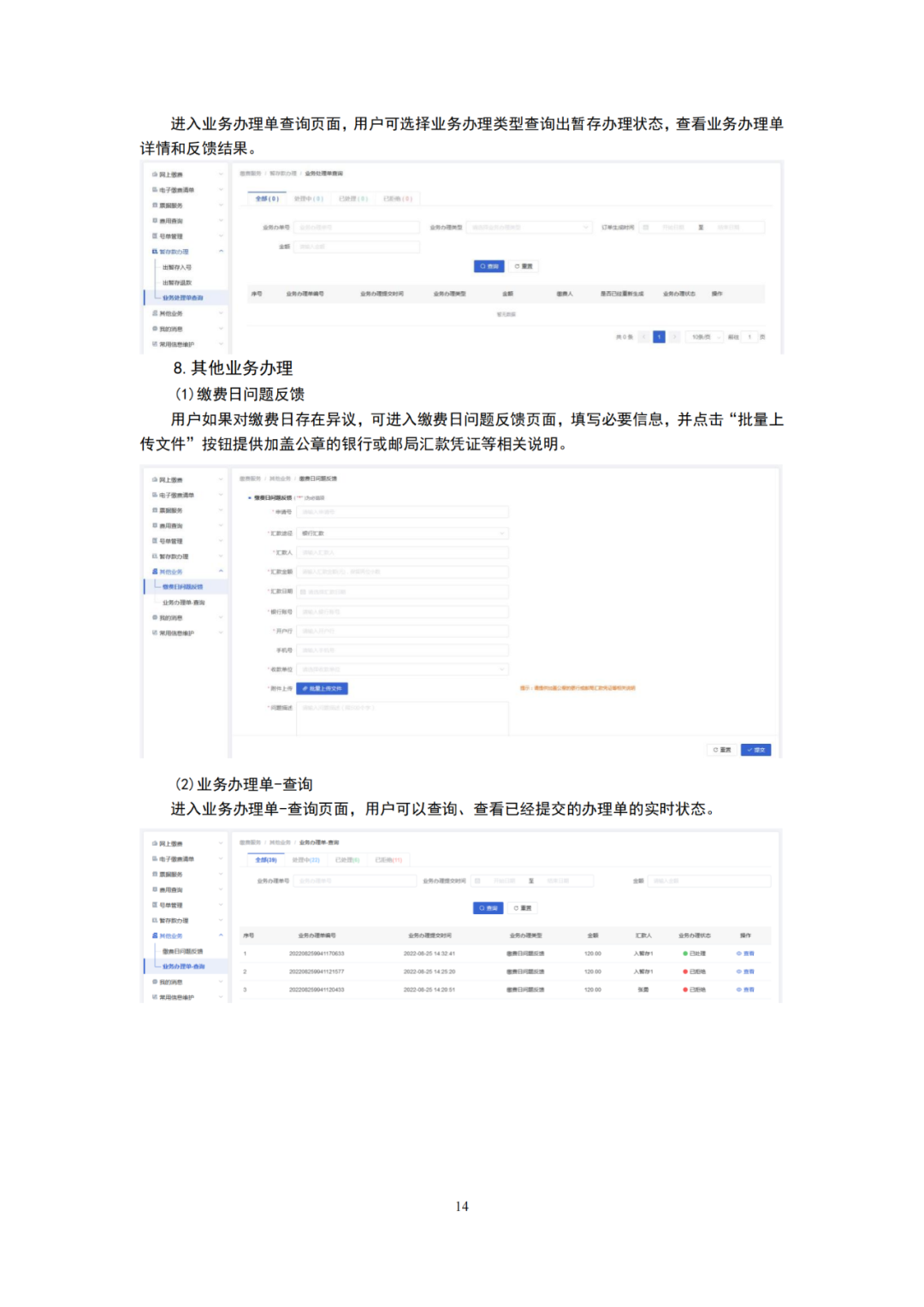This screenshot has height=1307, width=924.
Task: Select the 处理中(22) tab
Action: coord(305,858)
